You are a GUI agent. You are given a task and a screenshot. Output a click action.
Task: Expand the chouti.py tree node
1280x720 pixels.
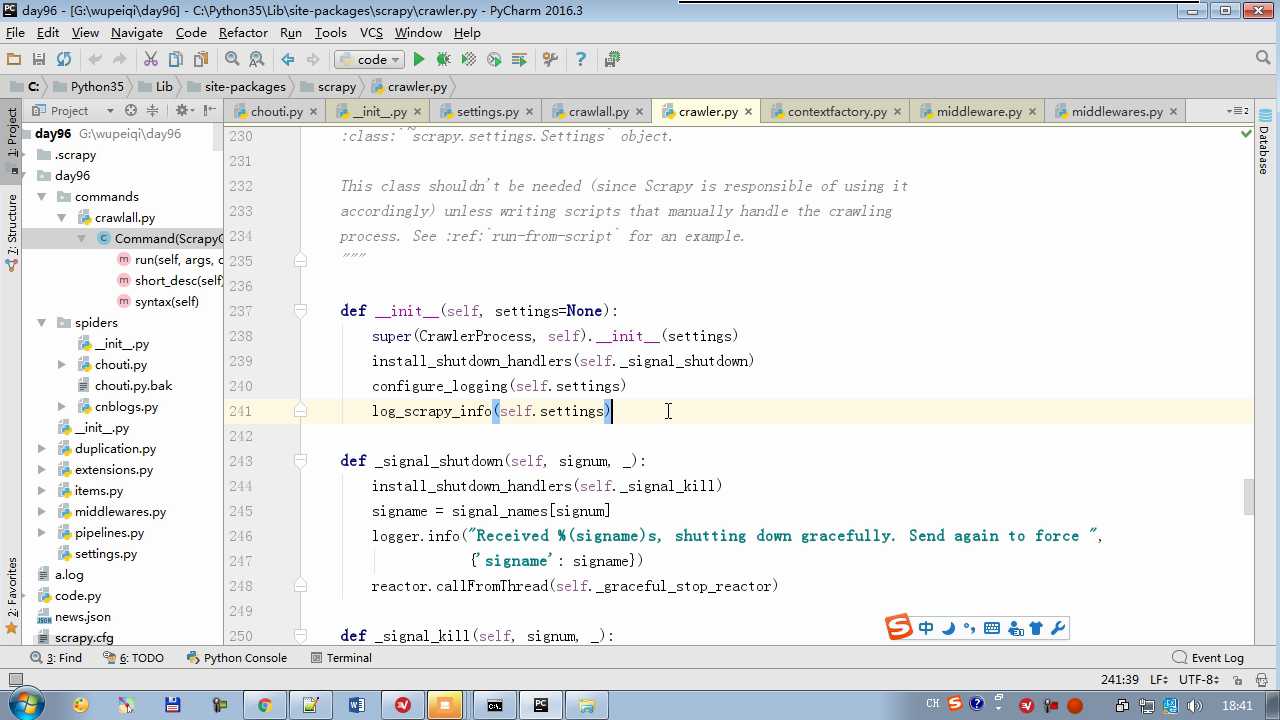(x=62, y=365)
